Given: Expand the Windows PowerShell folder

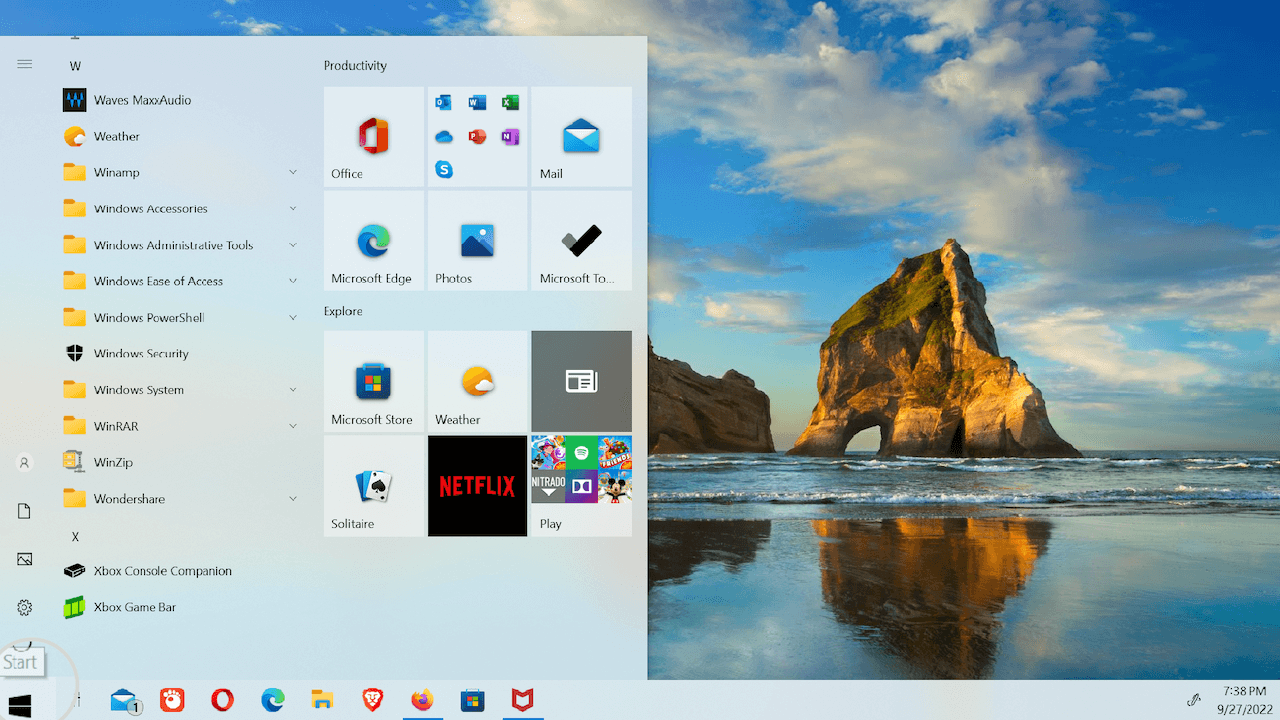Looking at the screenshot, I should click(x=293, y=317).
